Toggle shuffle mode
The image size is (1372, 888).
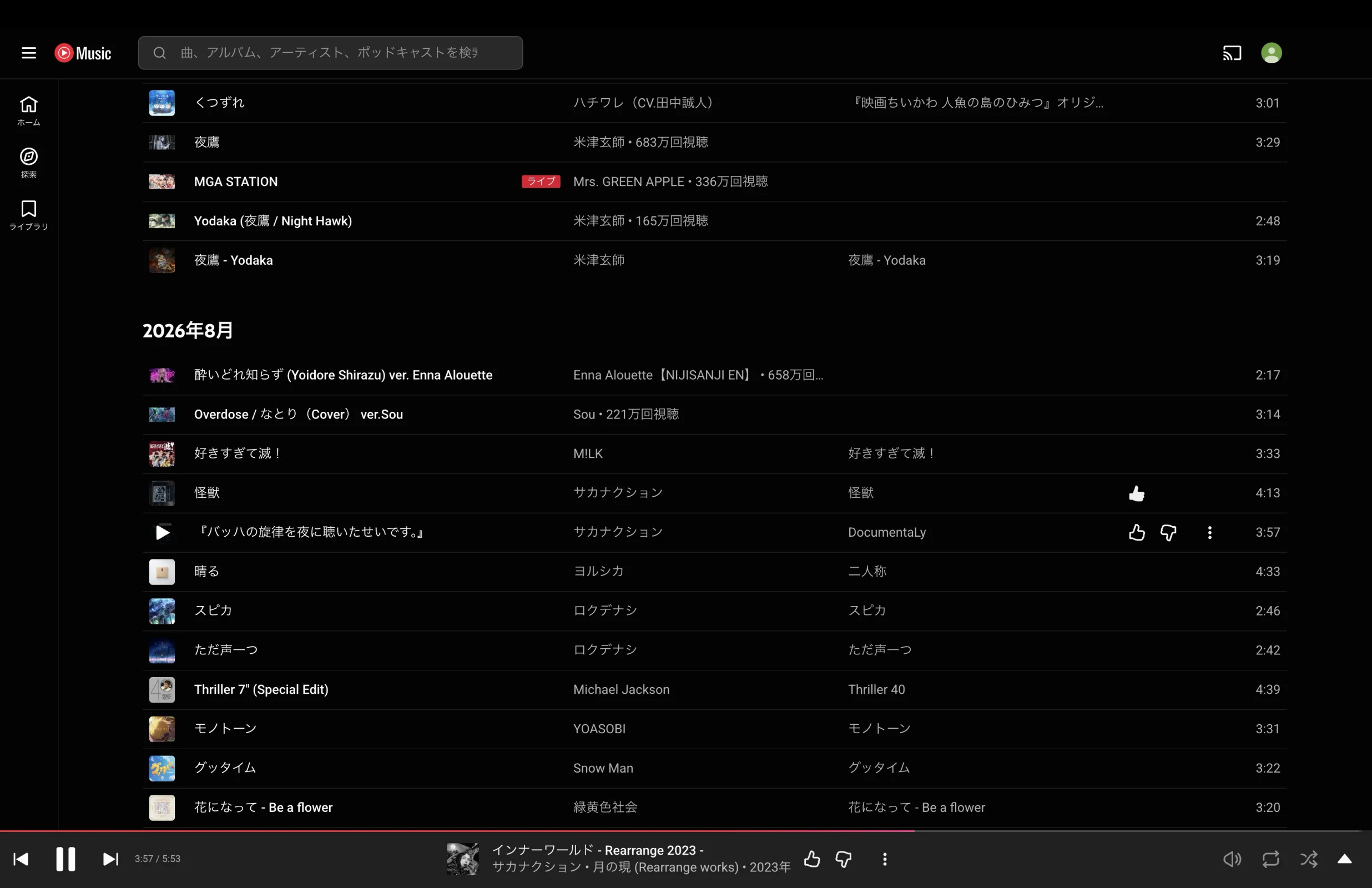tap(1309, 859)
